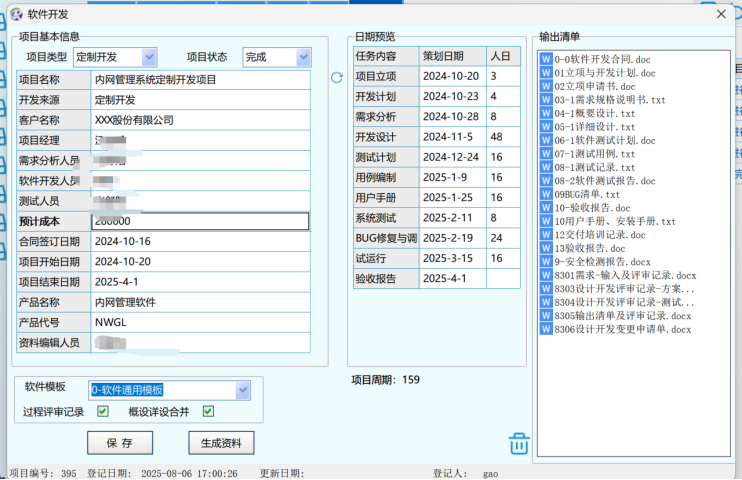The image size is (742, 480).
Task: Click Word icon for 09BUG清单.txt
Action: click(546, 194)
